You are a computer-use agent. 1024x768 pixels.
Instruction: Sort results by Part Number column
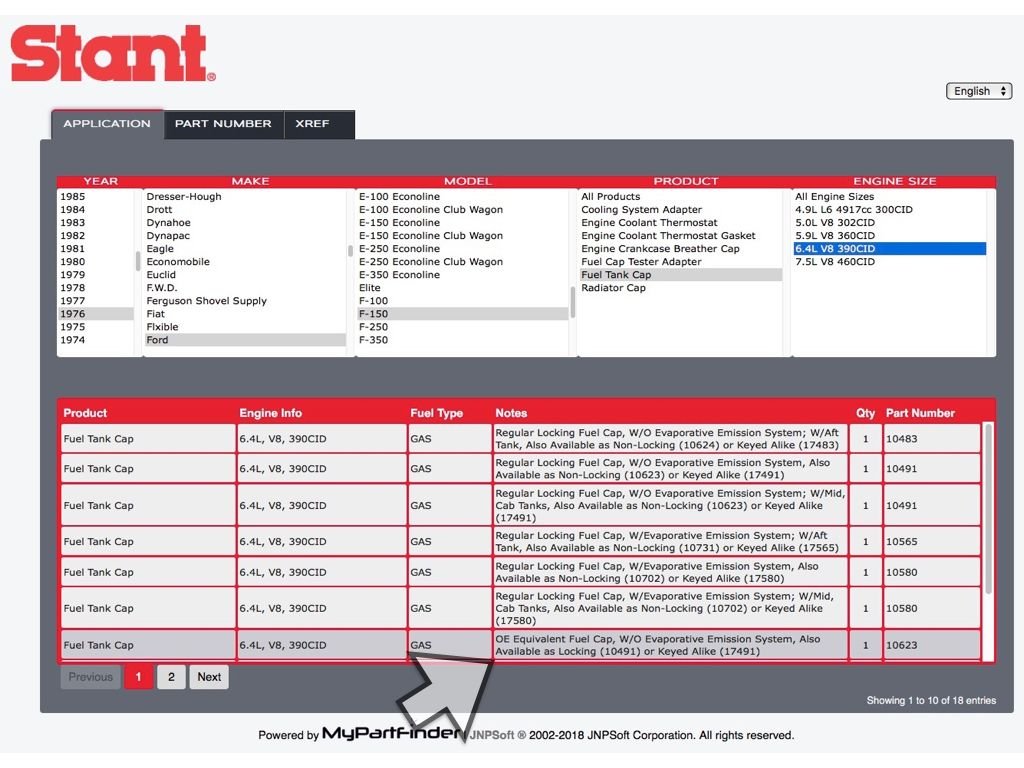click(x=919, y=413)
